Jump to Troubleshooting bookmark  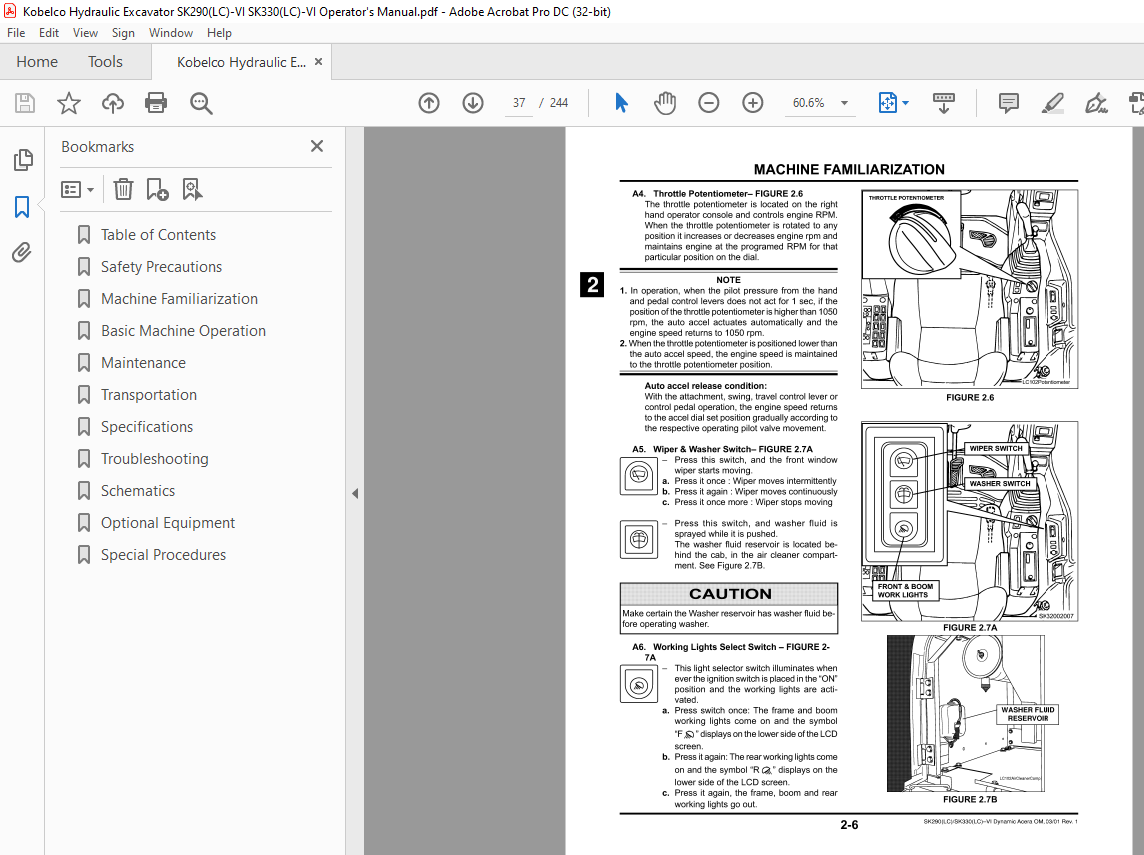[x=155, y=460]
